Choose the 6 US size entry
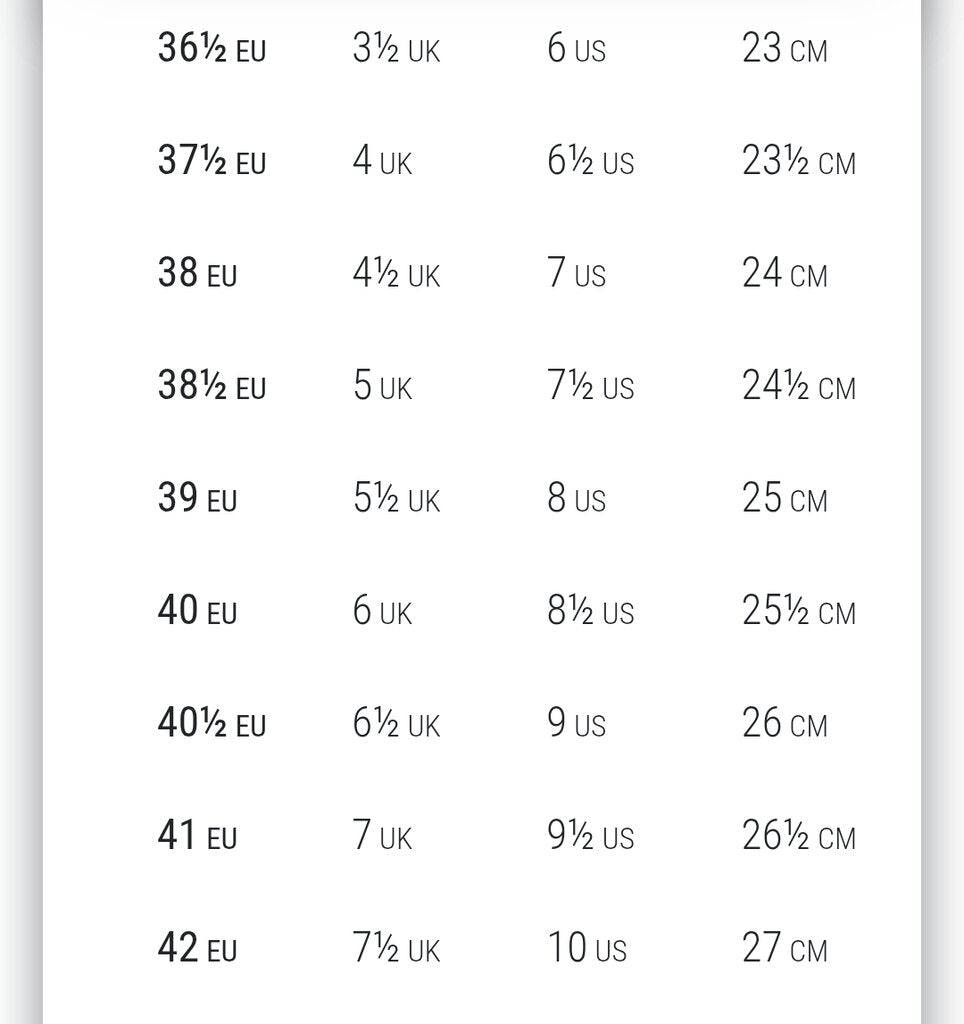The height and width of the screenshot is (1024, 964). coord(576,49)
